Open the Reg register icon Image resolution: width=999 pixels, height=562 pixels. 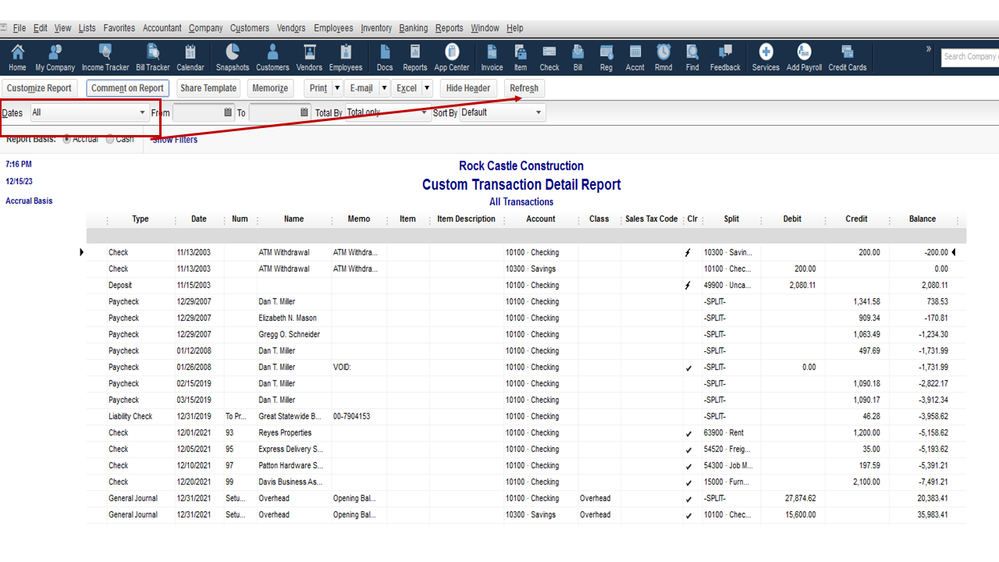point(606,57)
